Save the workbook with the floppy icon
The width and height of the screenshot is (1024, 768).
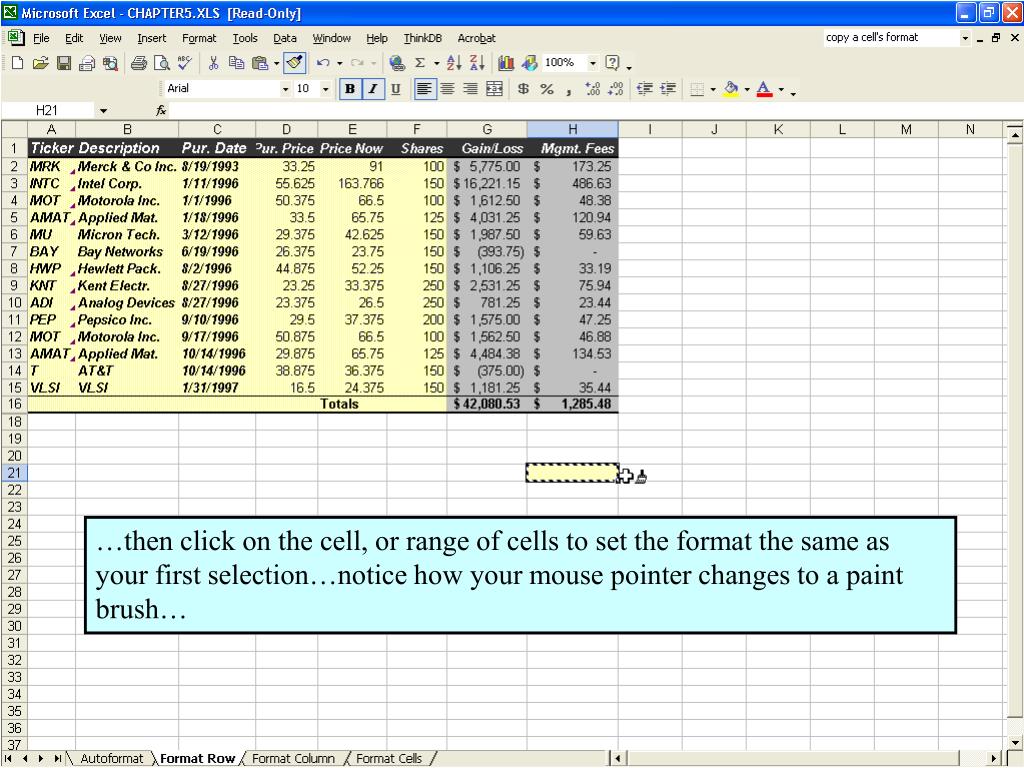(64, 63)
